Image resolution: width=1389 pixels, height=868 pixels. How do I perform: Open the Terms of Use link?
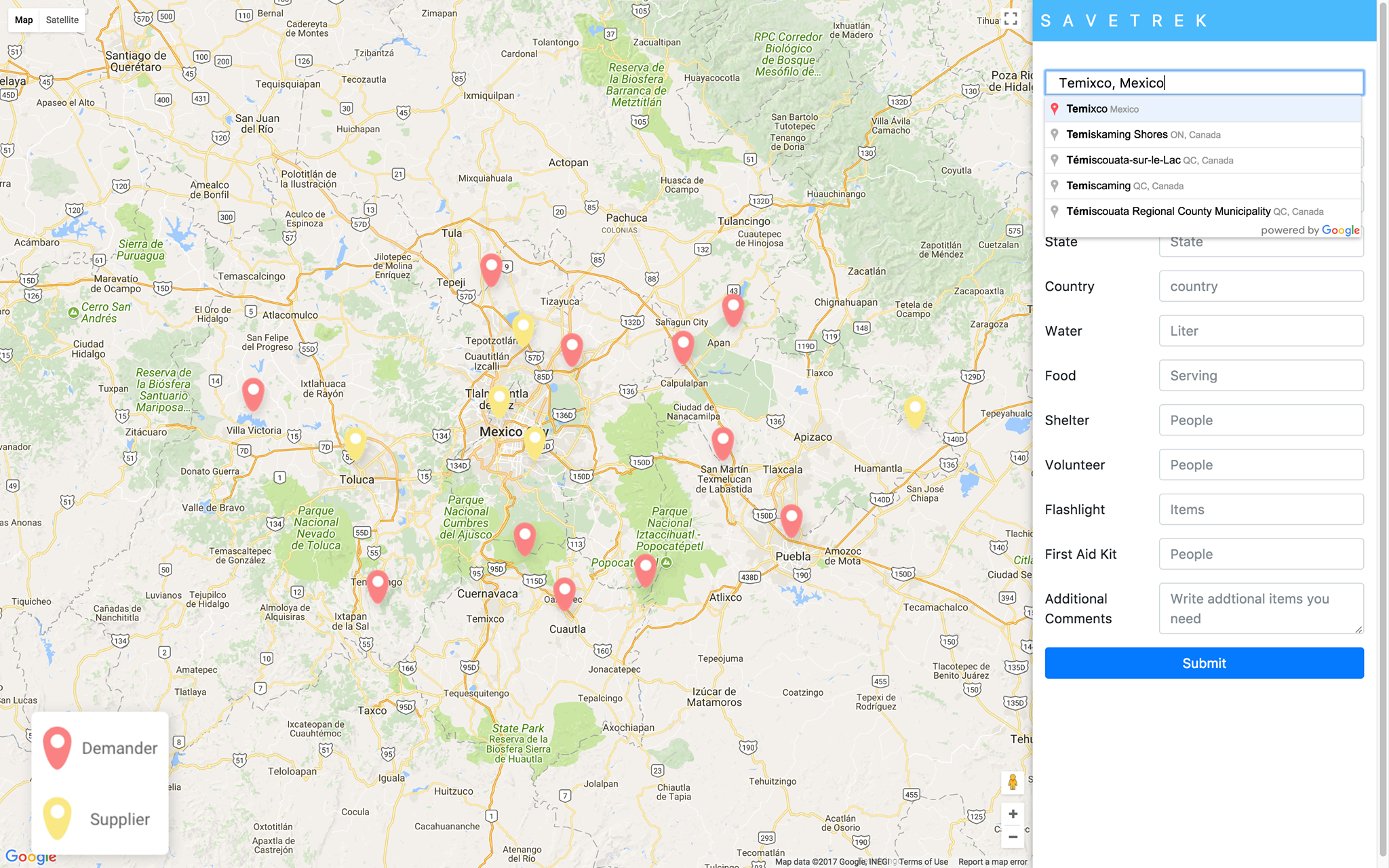pyautogui.click(x=923, y=862)
